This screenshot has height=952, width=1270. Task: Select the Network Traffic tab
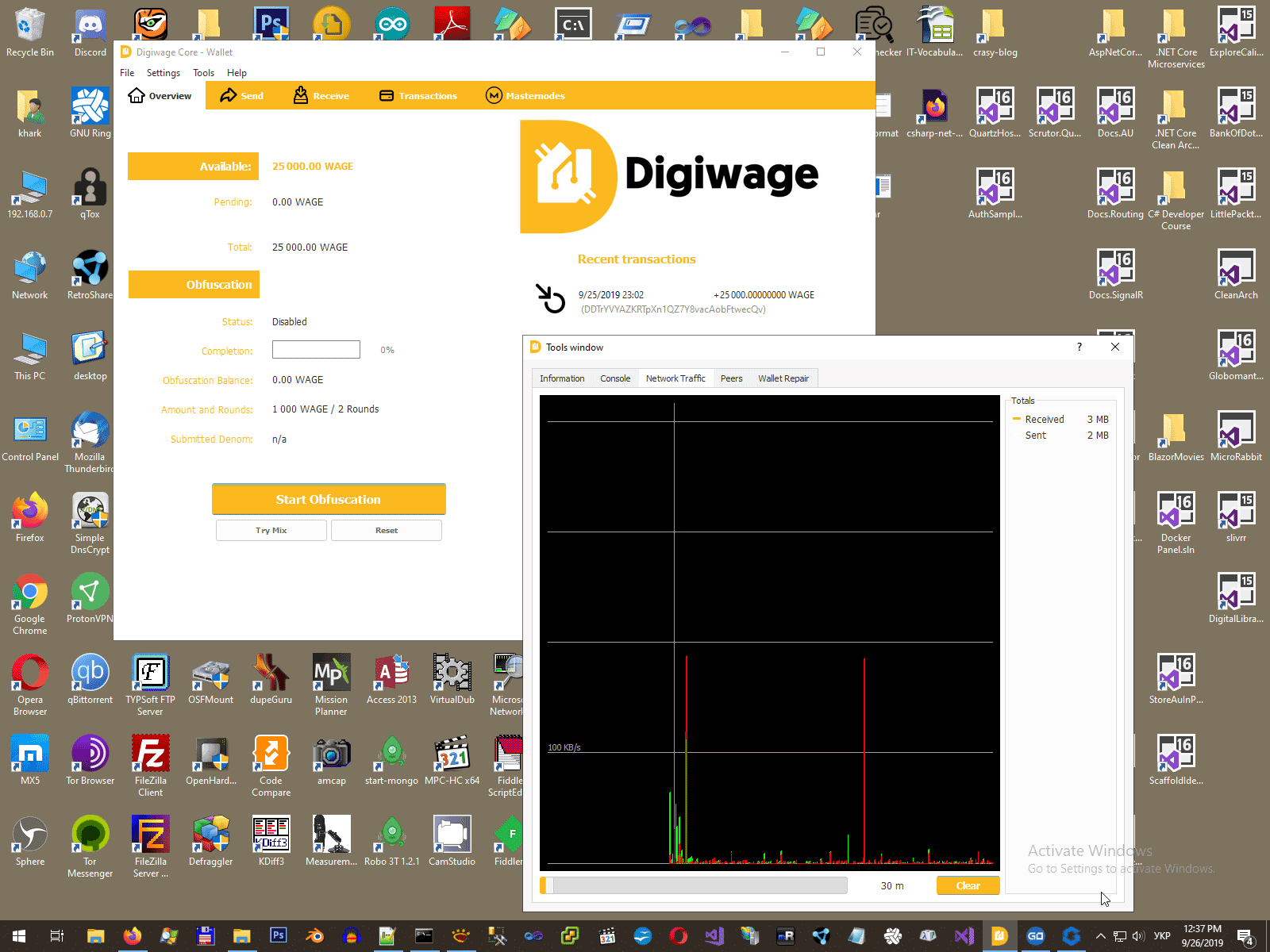pyautogui.click(x=675, y=378)
